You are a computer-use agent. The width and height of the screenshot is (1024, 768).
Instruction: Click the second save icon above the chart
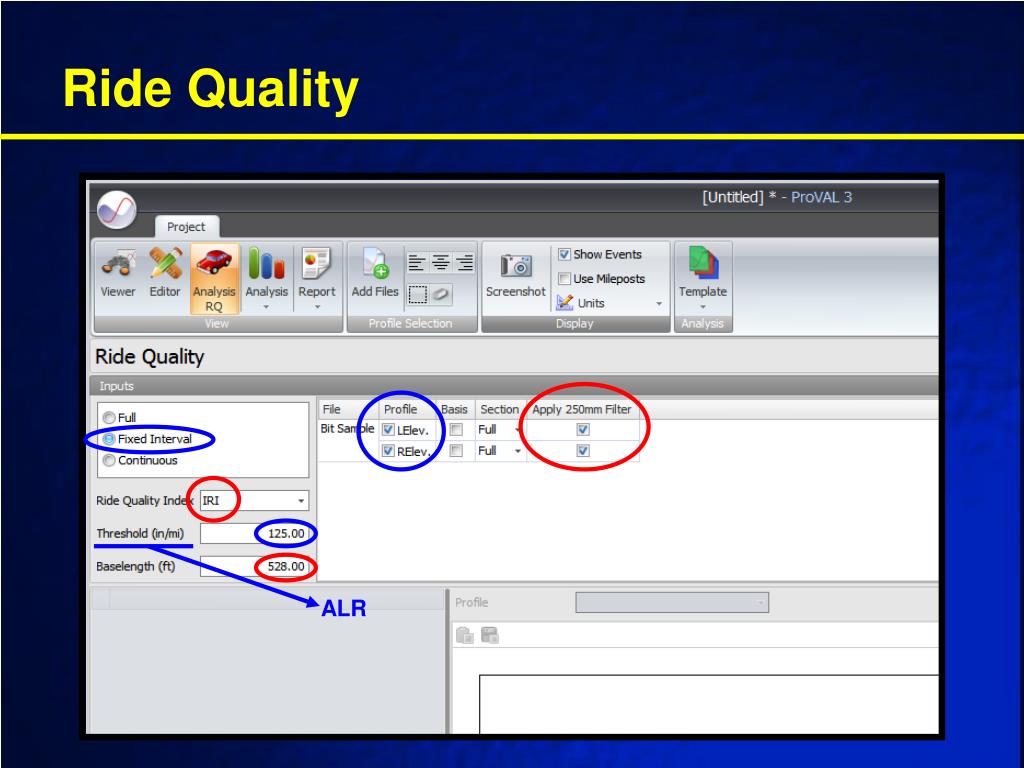tap(490, 635)
